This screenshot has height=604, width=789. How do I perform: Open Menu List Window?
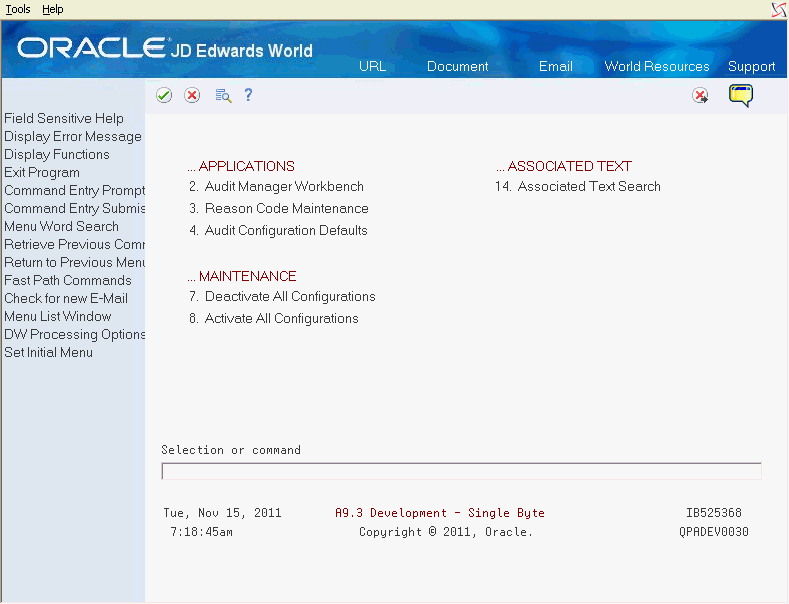click(58, 317)
